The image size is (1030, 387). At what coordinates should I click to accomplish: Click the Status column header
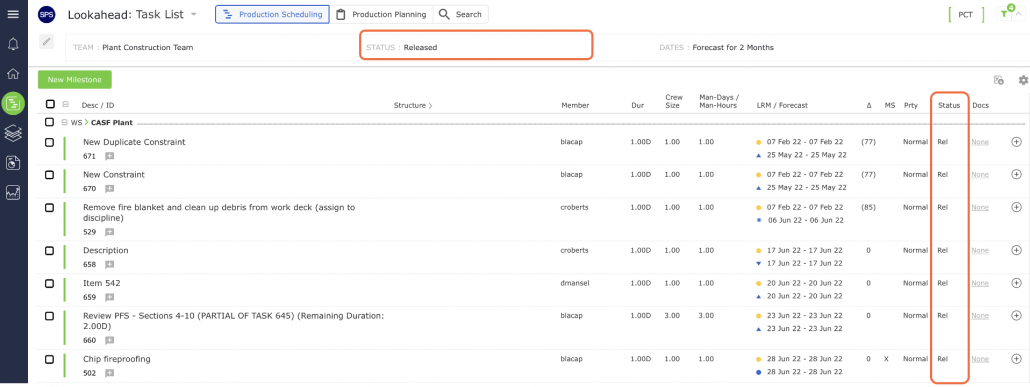(x=949, y=105)
